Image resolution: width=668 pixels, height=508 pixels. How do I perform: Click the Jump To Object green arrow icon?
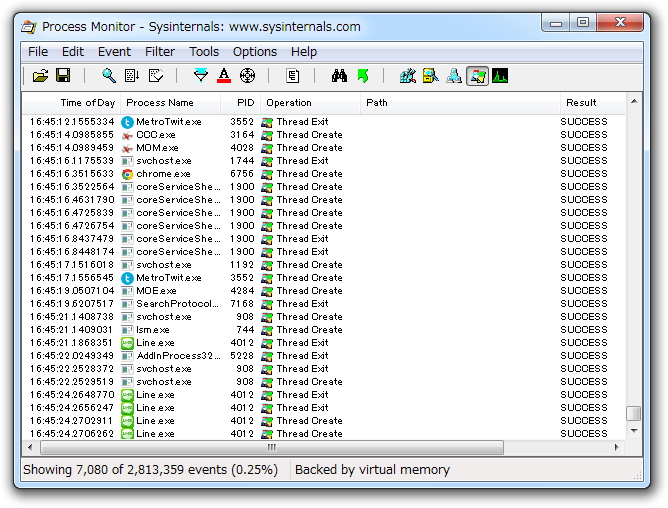(363, 76)
